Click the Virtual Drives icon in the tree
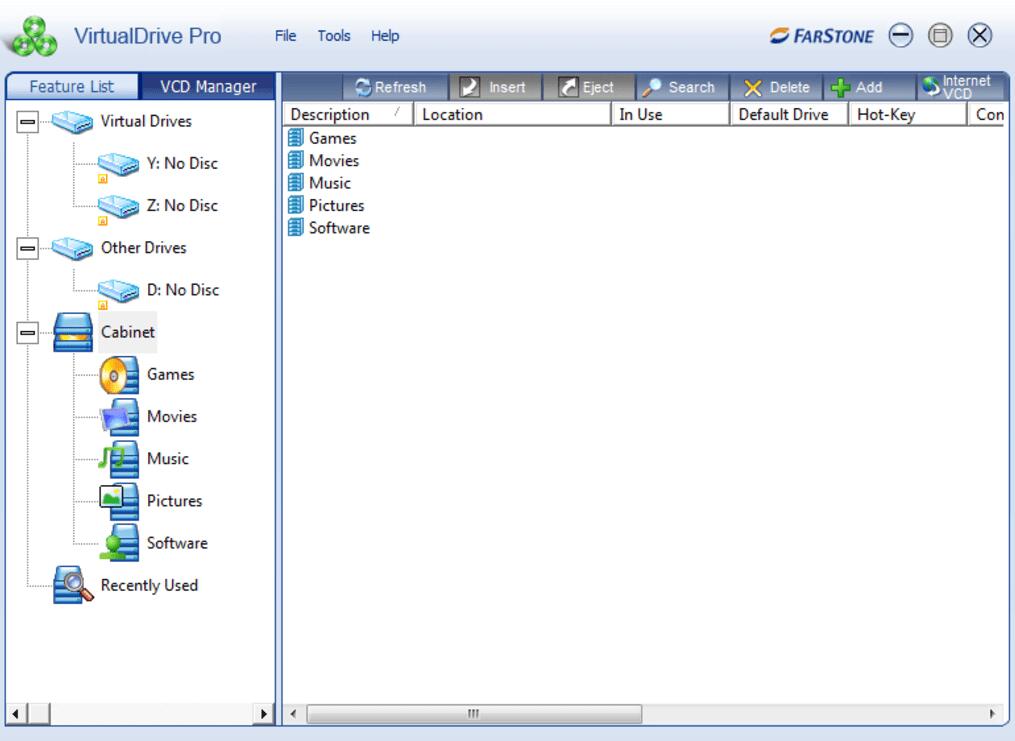Image resolution: width=1015 pixels, height=741 pixels. click(72, 122)
